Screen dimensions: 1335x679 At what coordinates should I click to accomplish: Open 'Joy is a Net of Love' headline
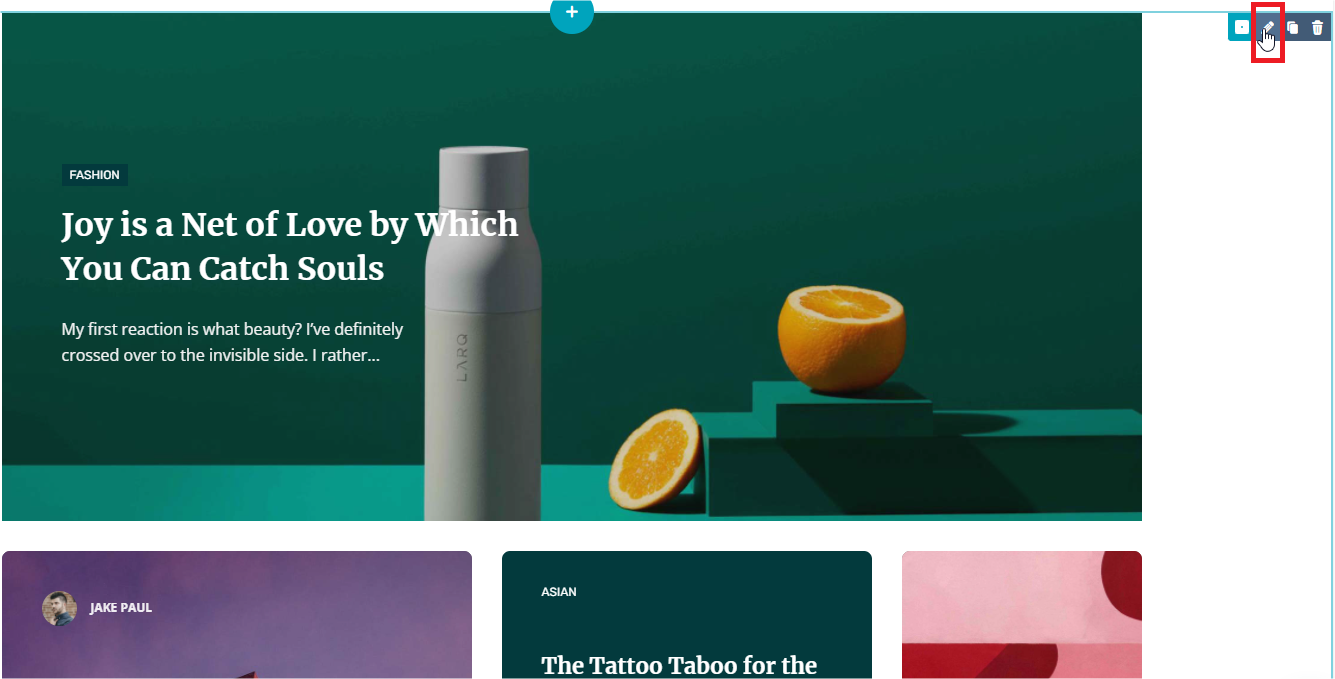290,246
